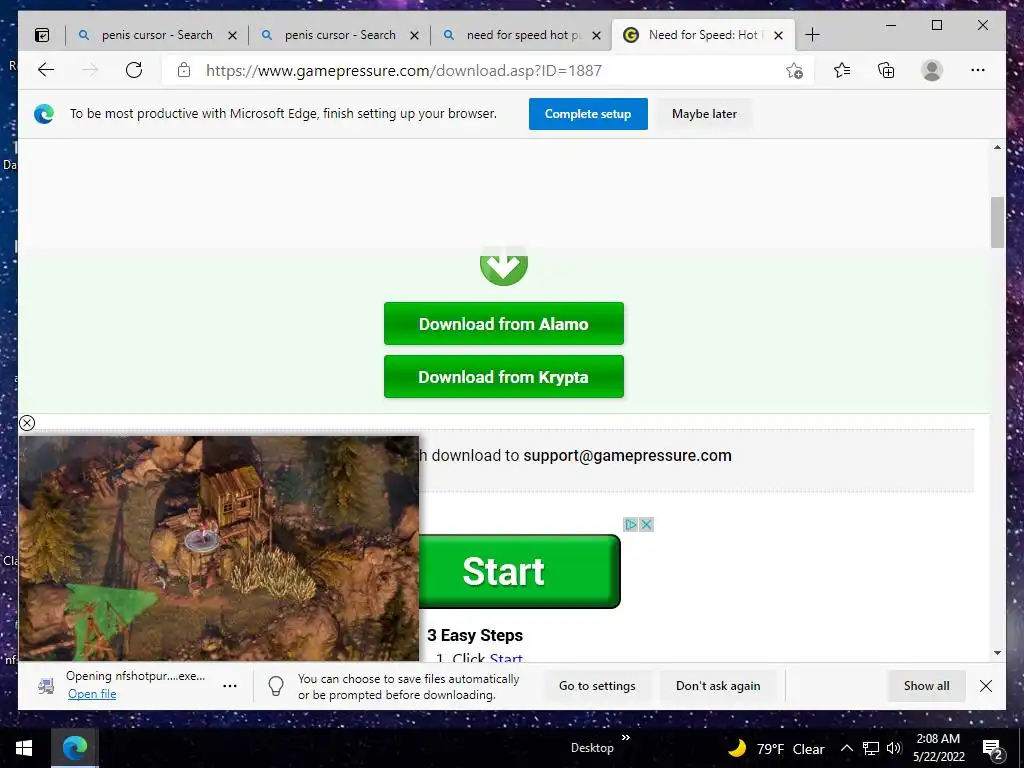
Task: Click the Desktop toolbar label
Action: [x=592, y=748]
